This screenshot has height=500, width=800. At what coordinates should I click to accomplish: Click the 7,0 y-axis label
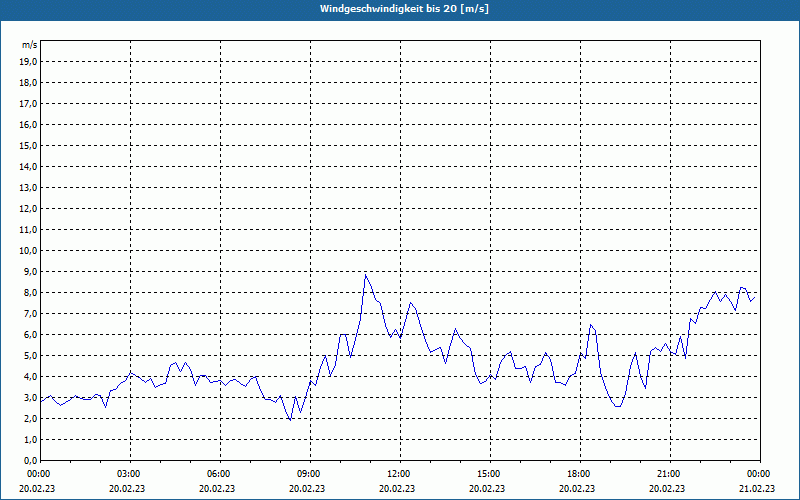[x=31, y=314]
